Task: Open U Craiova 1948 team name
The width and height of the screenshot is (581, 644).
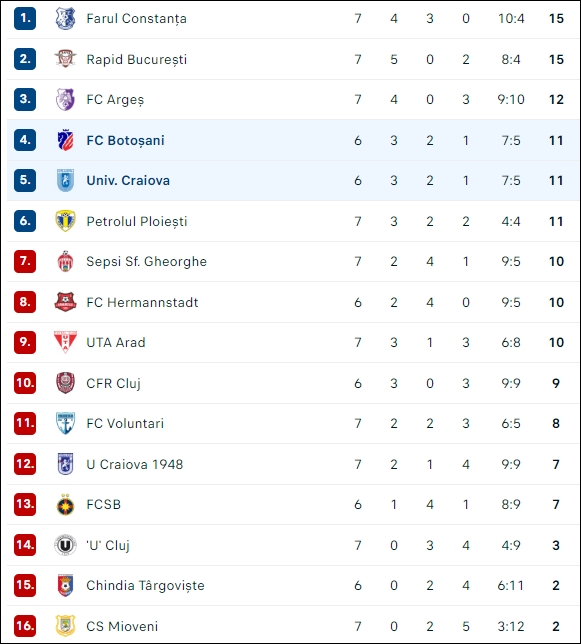Action: tap(135, 465)
